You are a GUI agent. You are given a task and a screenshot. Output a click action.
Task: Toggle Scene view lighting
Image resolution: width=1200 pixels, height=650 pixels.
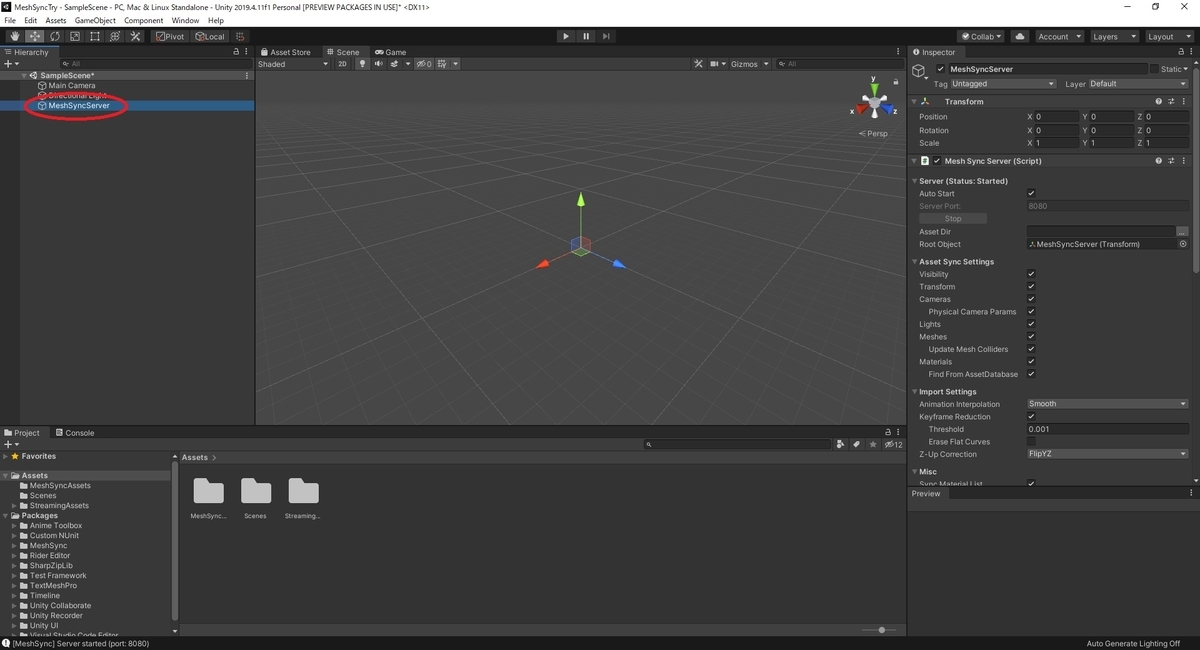pos(360,63)
